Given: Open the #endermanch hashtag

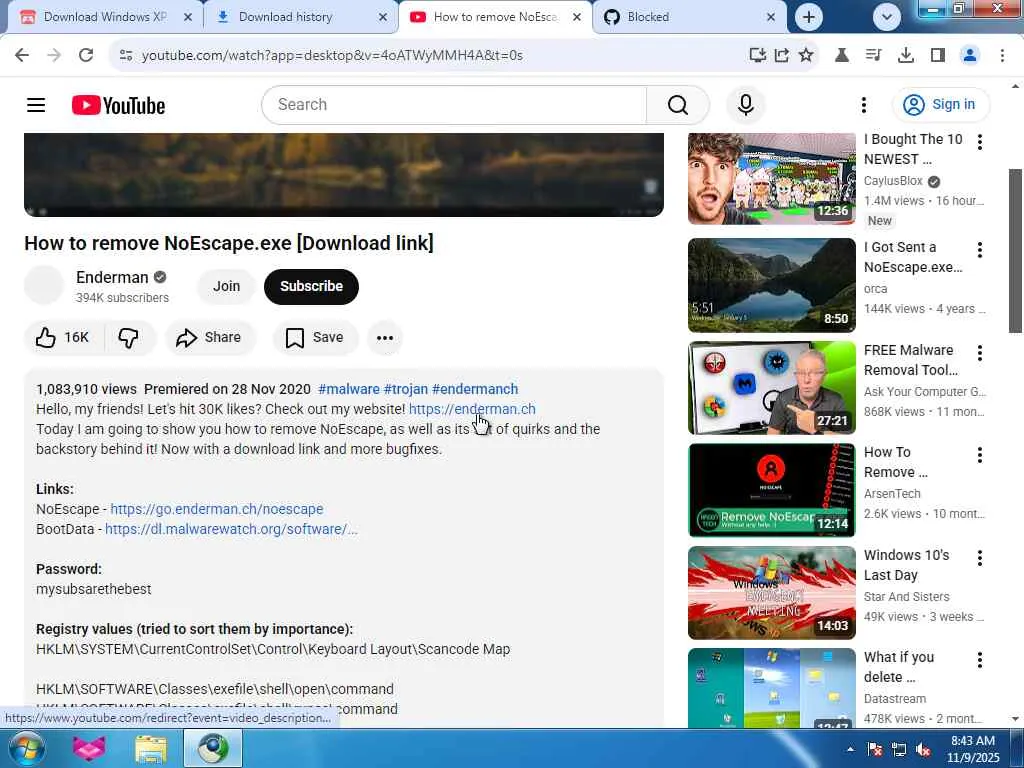Looking at the screenshot, I should click(x=475, y=389).
